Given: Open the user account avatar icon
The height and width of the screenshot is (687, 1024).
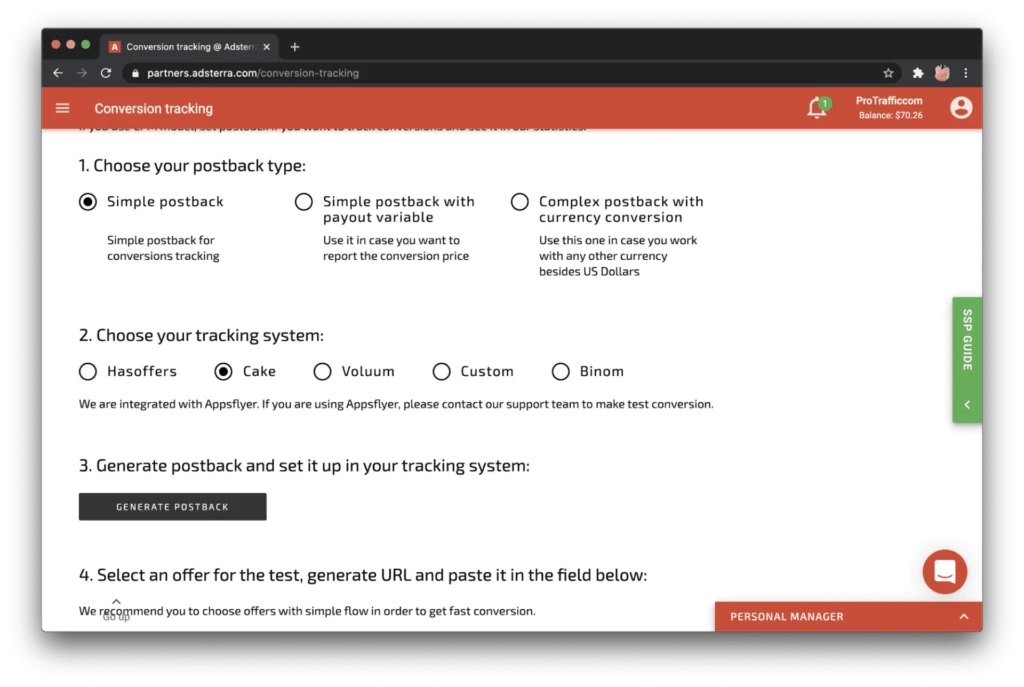Looking at the screenshot, I should [x=961, y=108].
